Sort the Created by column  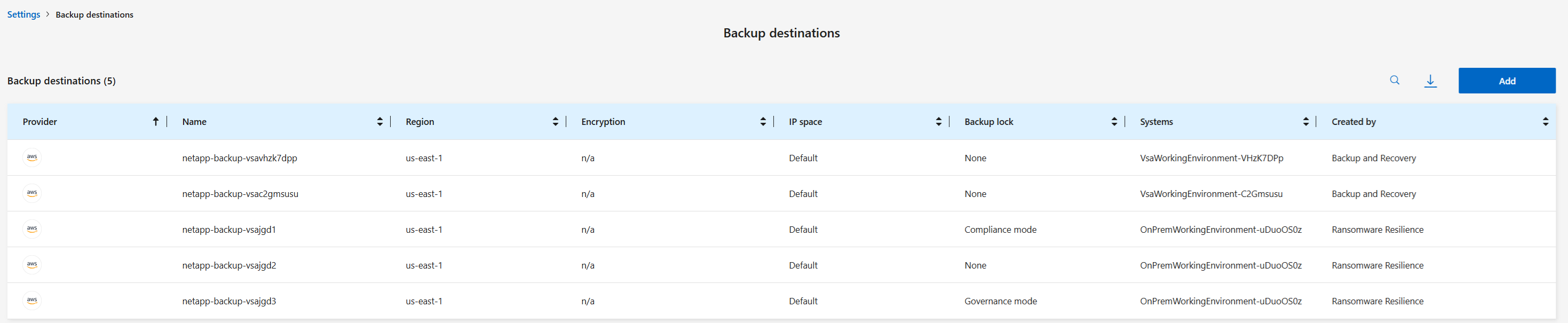[1546, 122]
